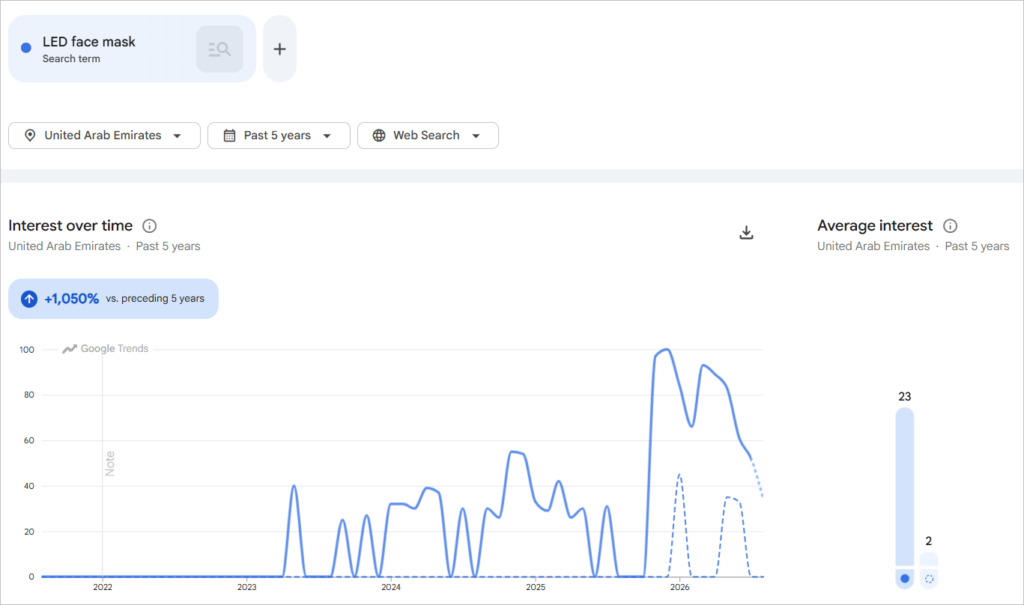Click the Google Trends watermark link on chart

coord(106,349)
